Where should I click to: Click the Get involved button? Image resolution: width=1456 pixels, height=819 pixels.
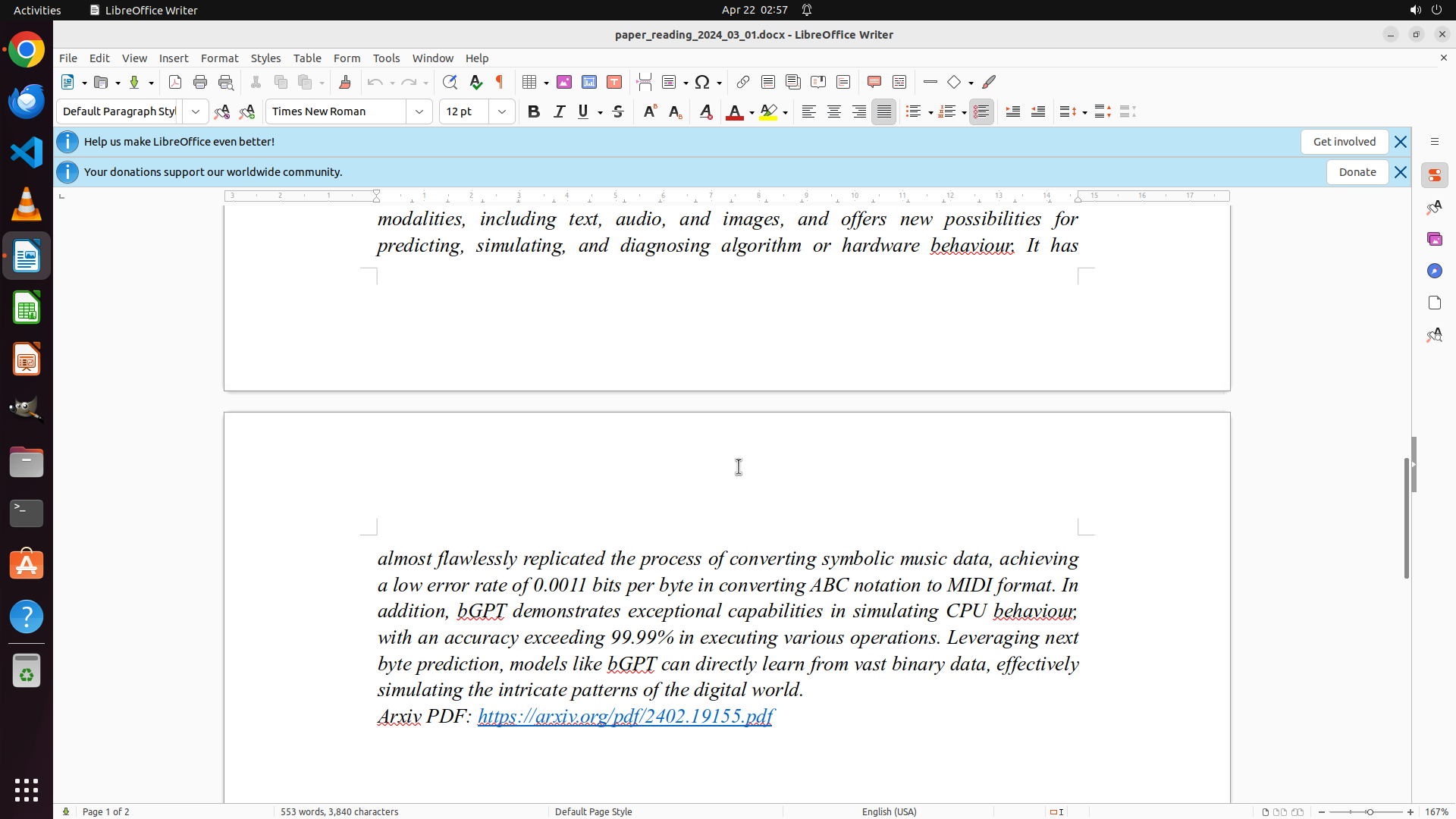click(1344, 142)
